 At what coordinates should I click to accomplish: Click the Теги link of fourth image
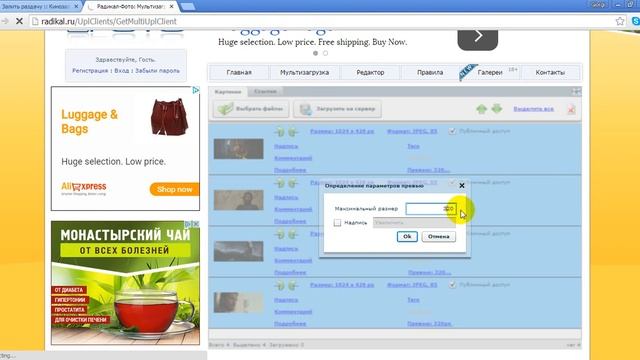click(413, 300)
